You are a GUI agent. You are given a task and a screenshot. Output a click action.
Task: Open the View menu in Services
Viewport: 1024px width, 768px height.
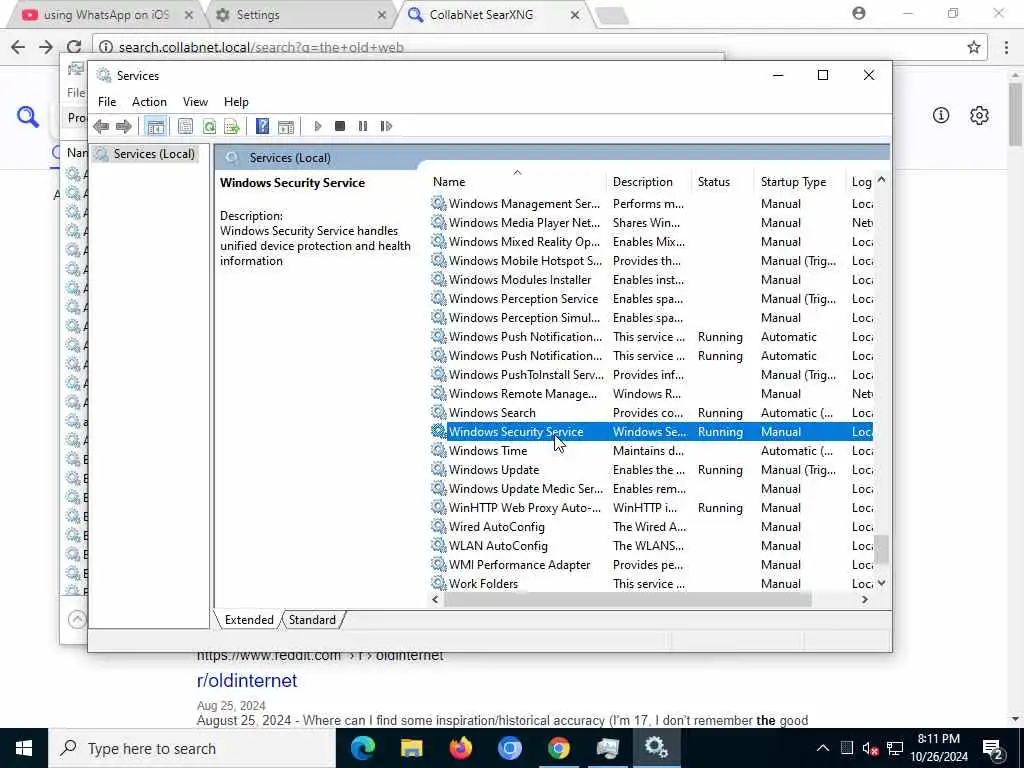(195, 102)
